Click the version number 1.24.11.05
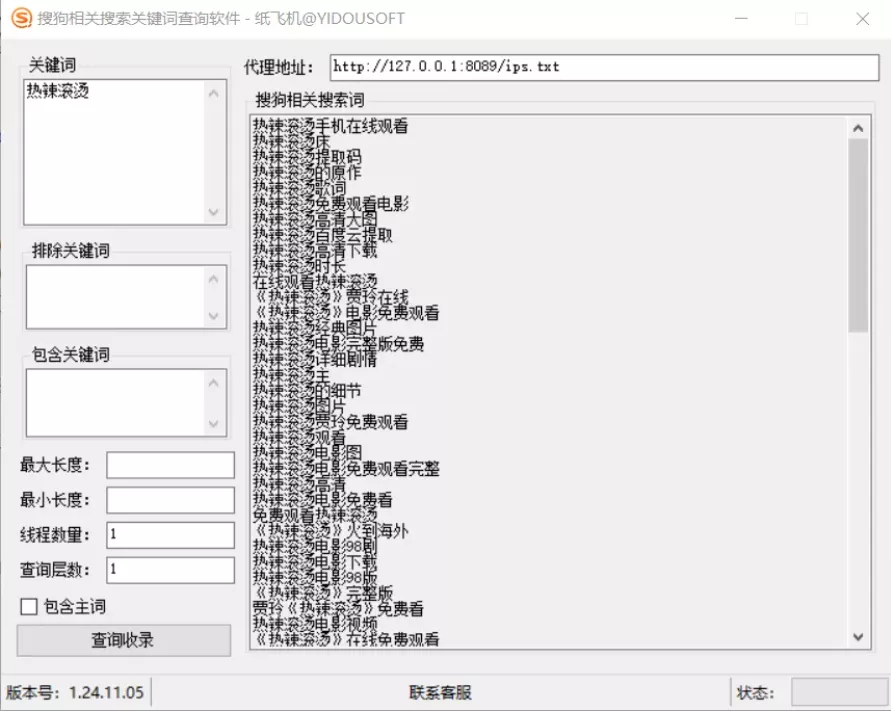This screenshot has width=891, height=711. click(x=106, y=693)
